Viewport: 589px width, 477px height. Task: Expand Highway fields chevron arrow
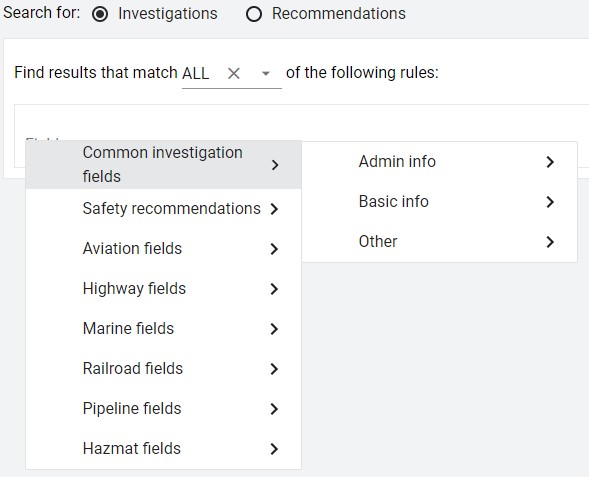tap(275, 289)
